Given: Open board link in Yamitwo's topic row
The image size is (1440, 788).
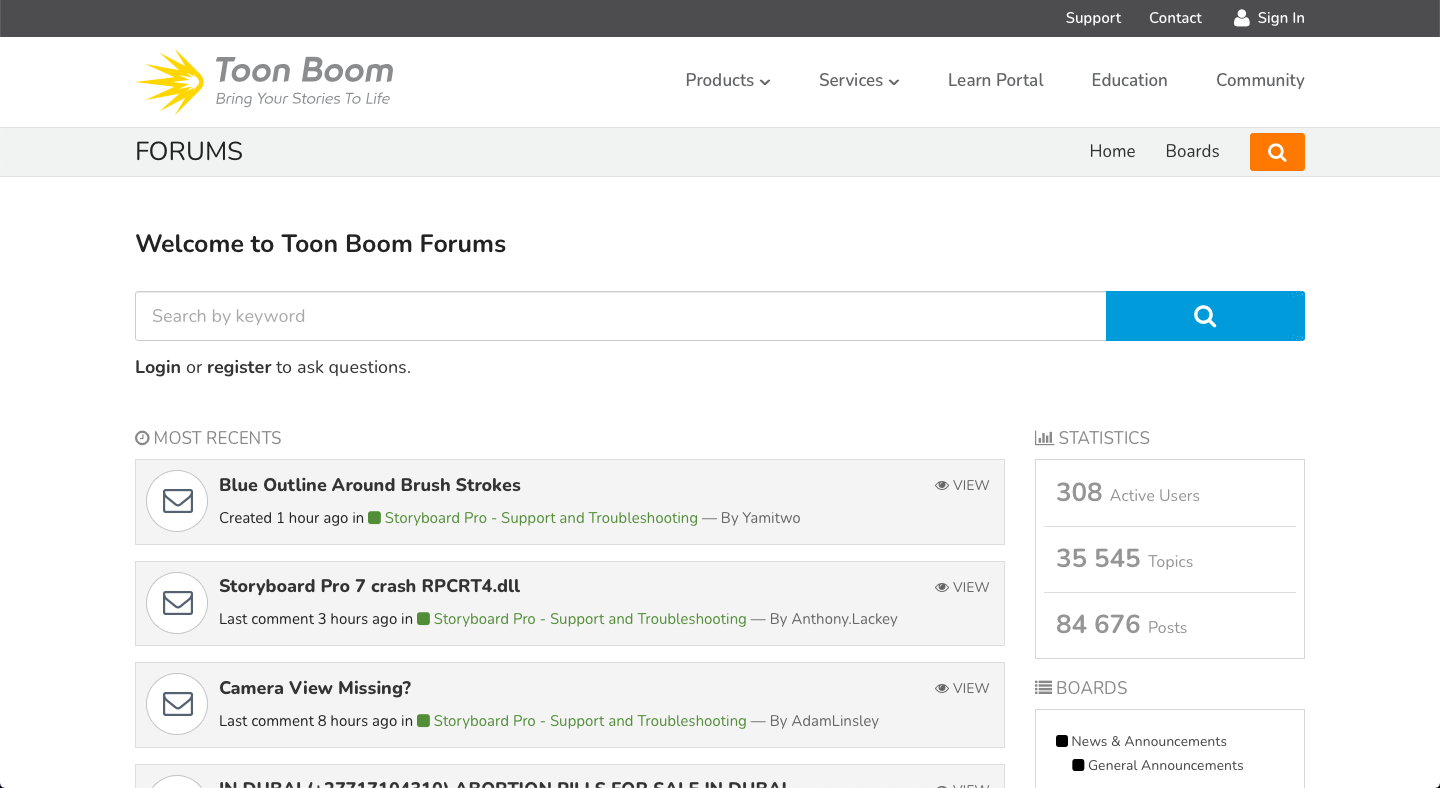Looking at the screenshot, I should [541, 518].
